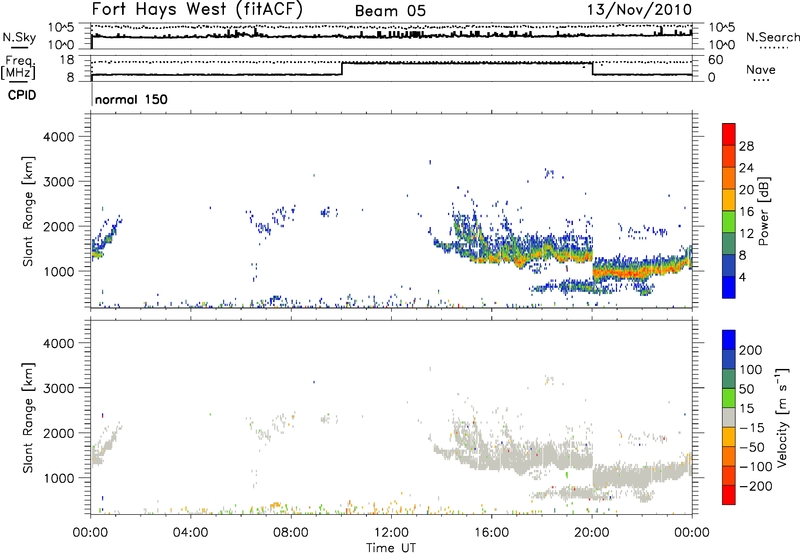Viewport: 800px width, 554px height.
Task: Click the "-100" label on the Velocity colorbar
Action: pos(756,467)
